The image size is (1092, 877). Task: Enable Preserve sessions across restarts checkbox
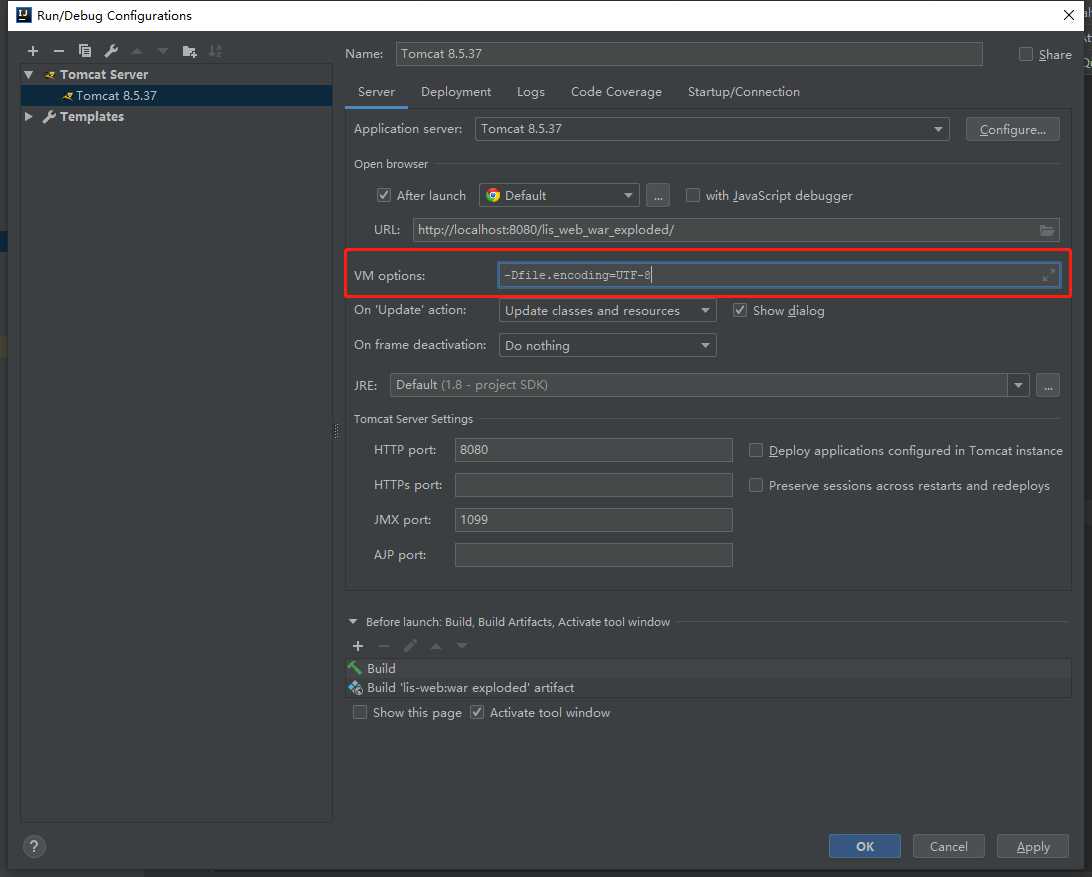point(756,485)
